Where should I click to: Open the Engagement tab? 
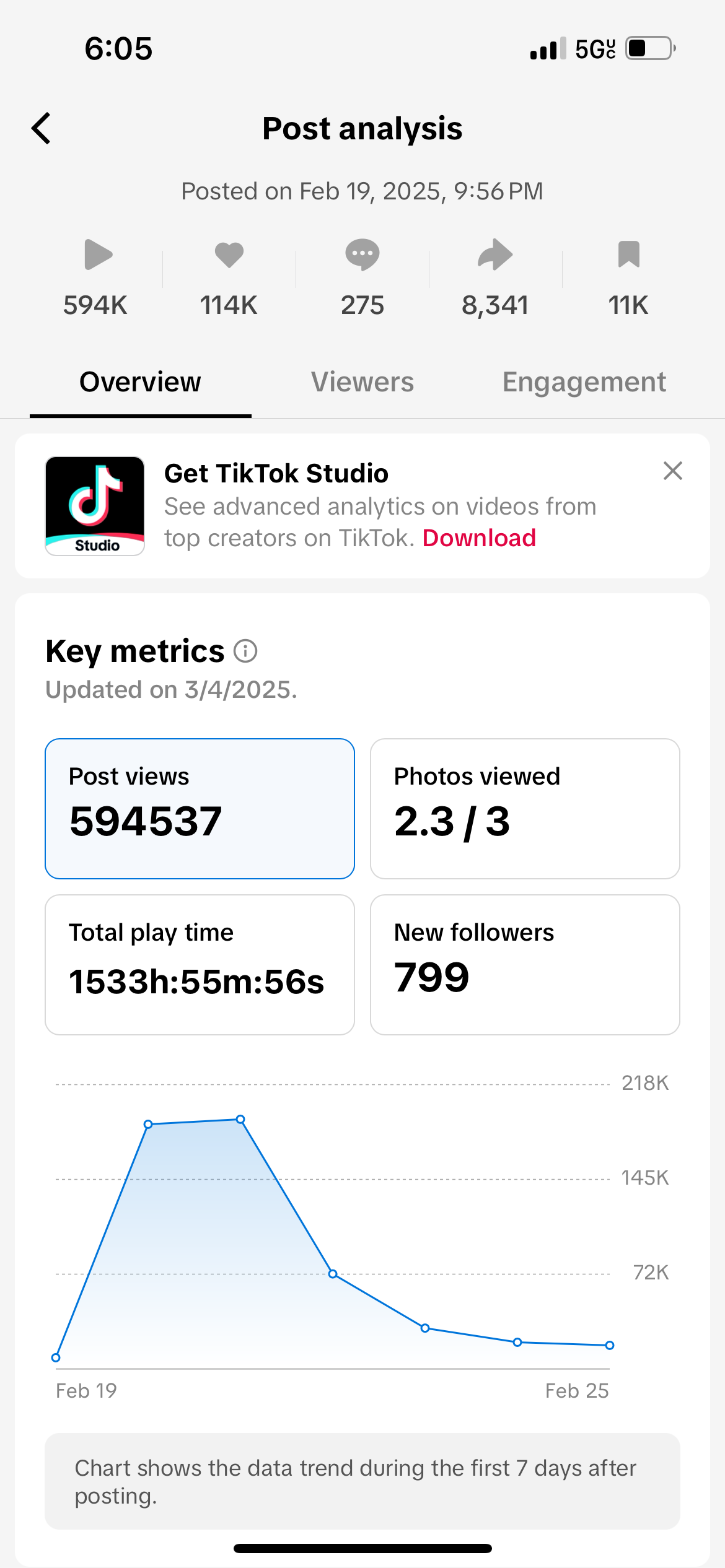point(584,382)
